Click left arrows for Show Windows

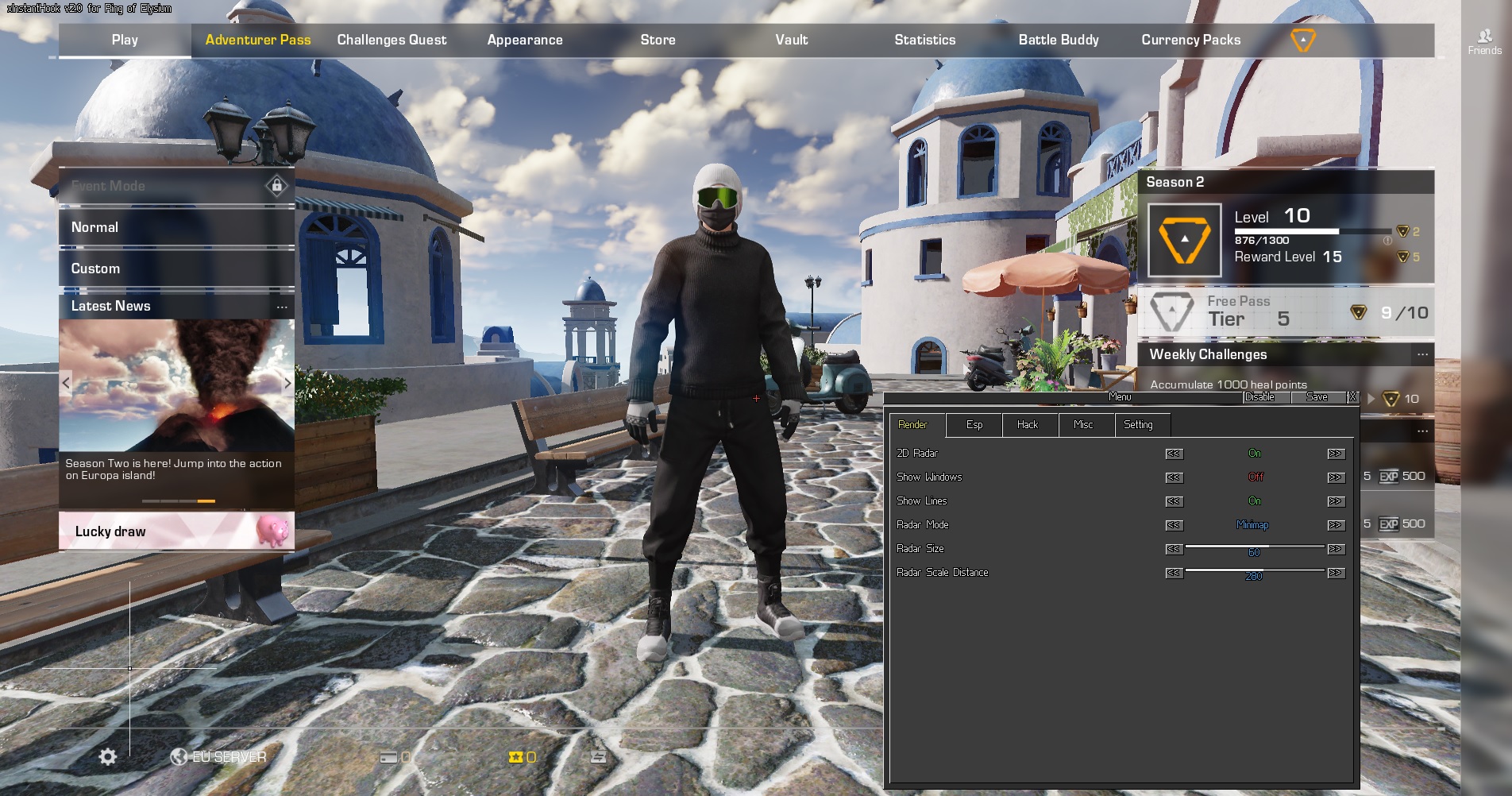click(x=1174, y=477)
